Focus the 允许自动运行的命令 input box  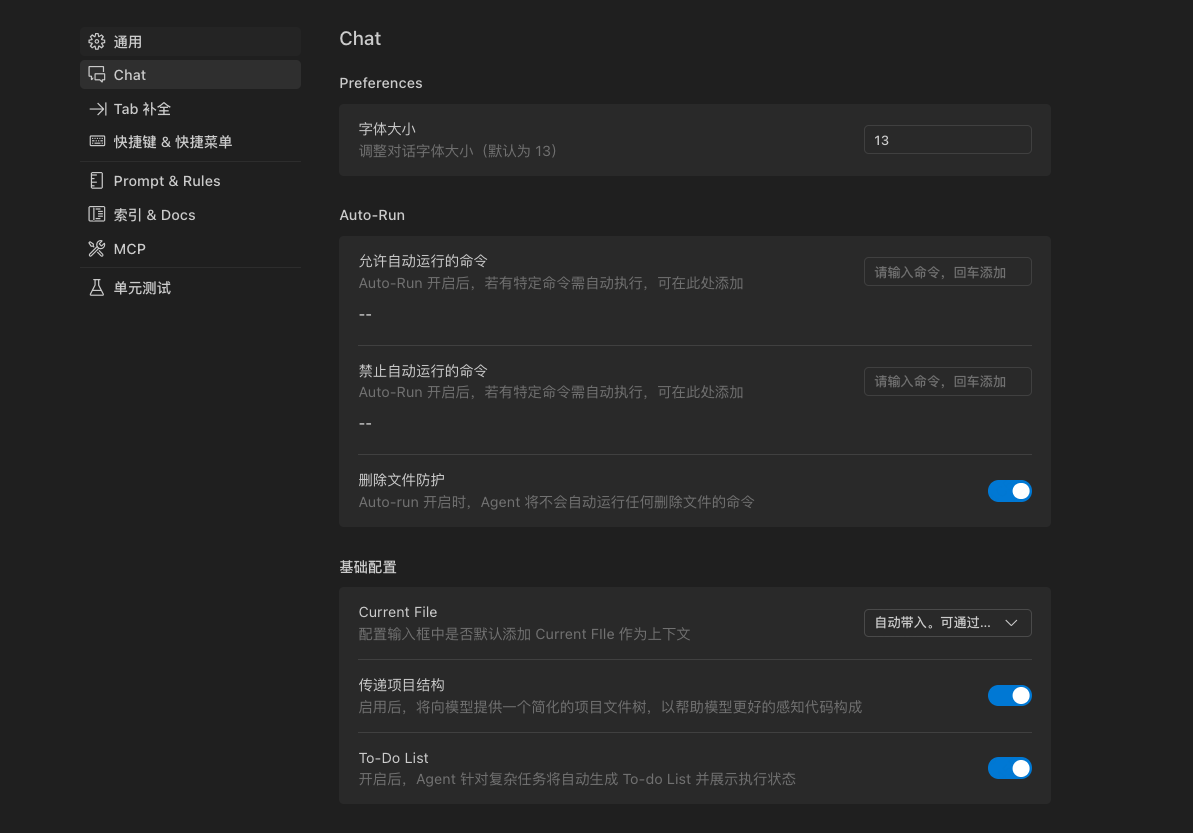pyautogui.click(x=947, y=272)
